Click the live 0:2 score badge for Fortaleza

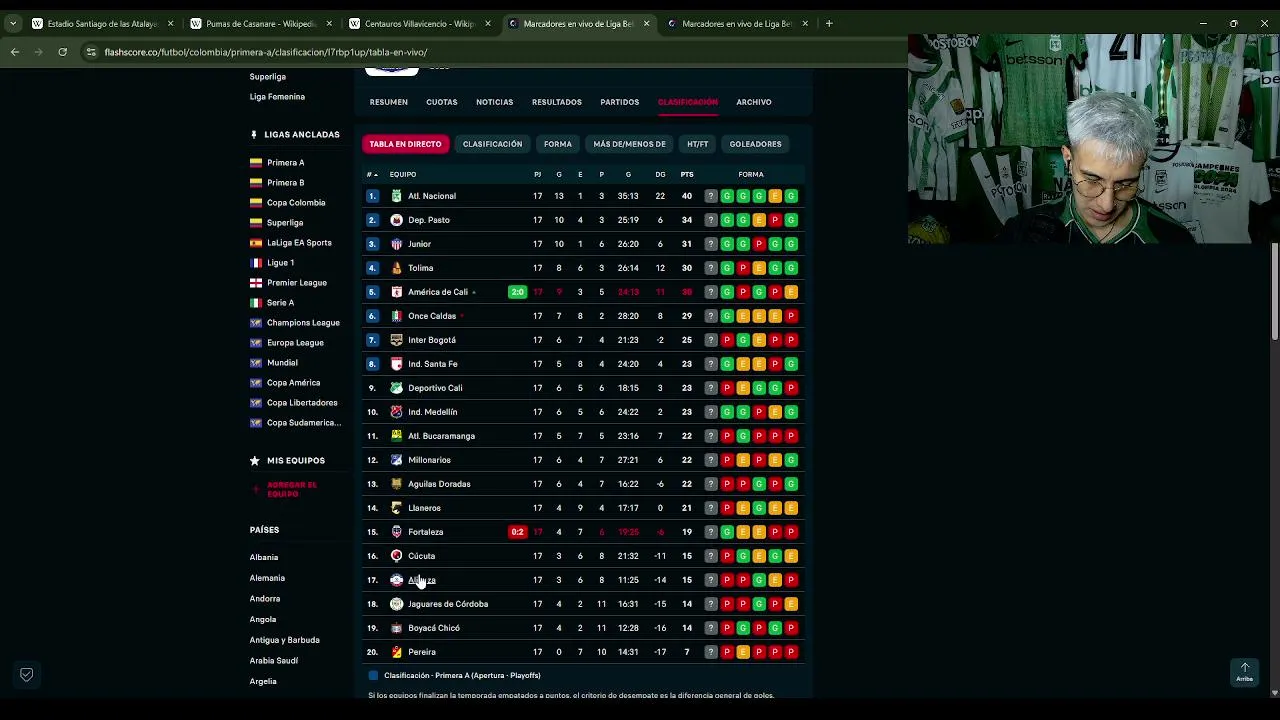(x=517, y=532)
